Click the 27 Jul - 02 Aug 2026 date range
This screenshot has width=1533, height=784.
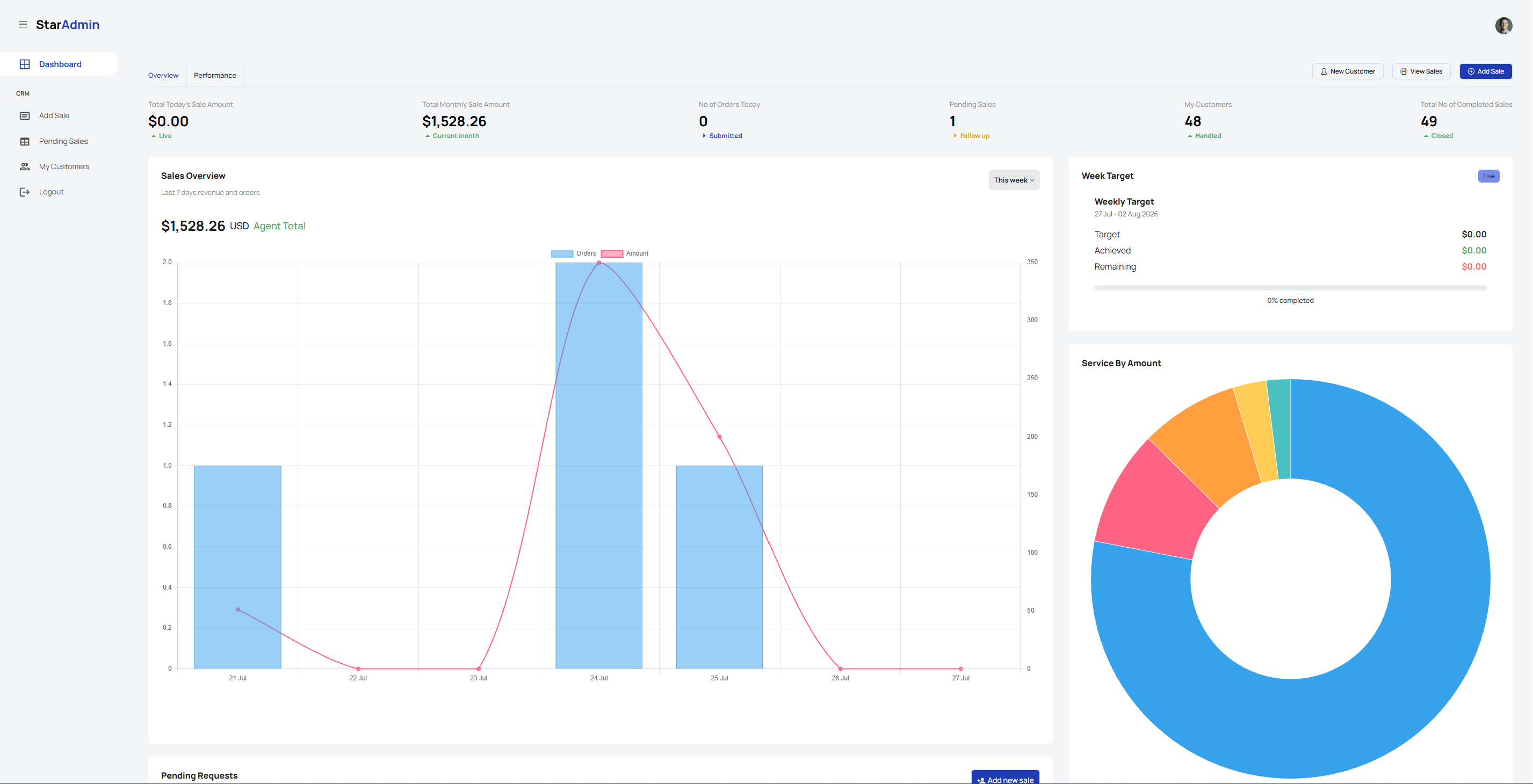[x=1126, y=214]
